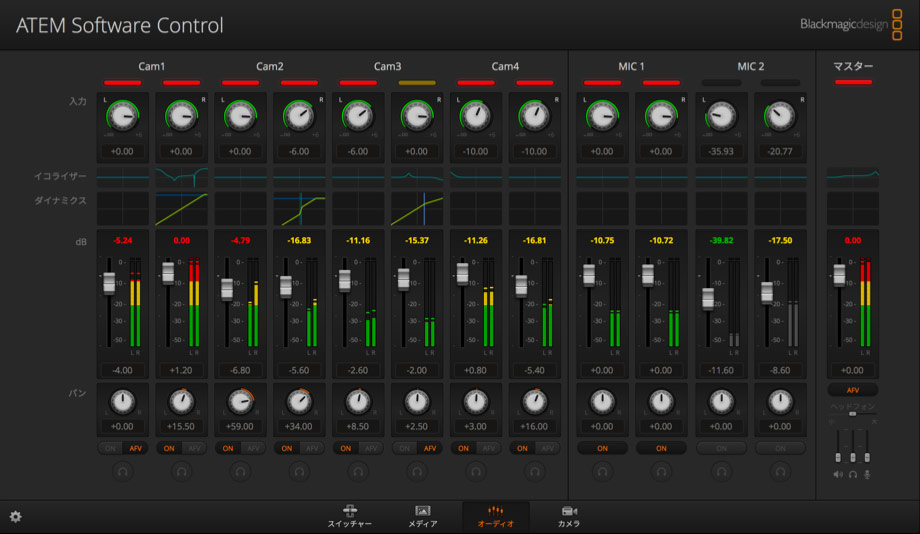Toggle ON for Cam3 left channel

[346, 448]
